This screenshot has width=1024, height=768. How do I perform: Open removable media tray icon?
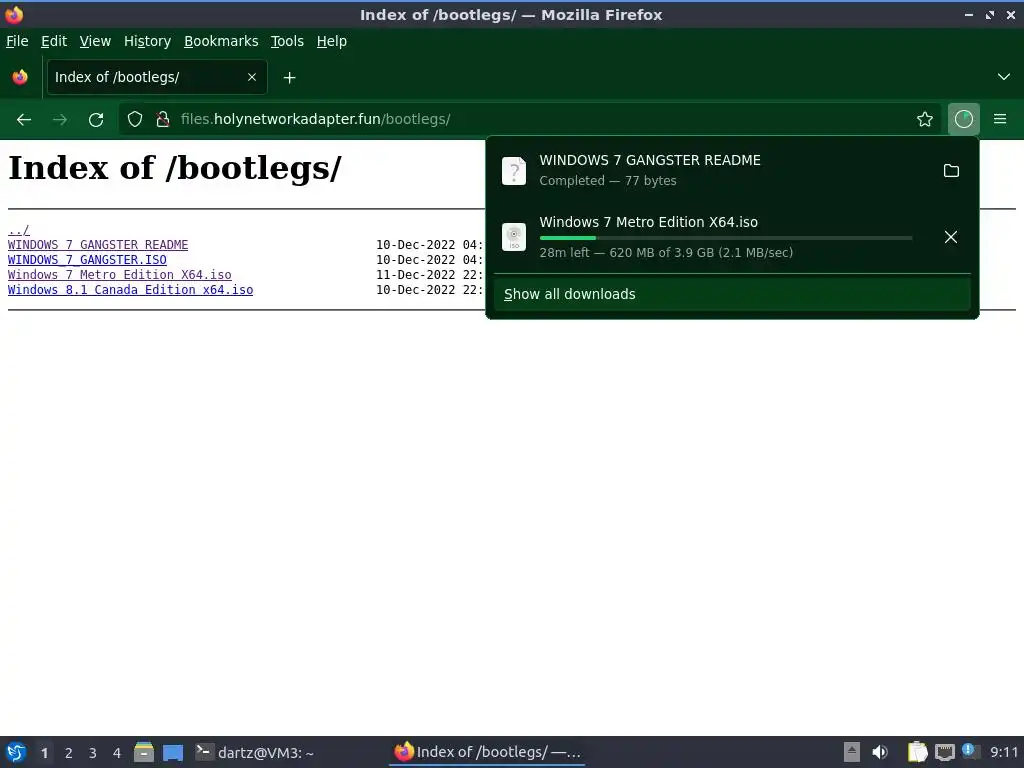[852, 752]
